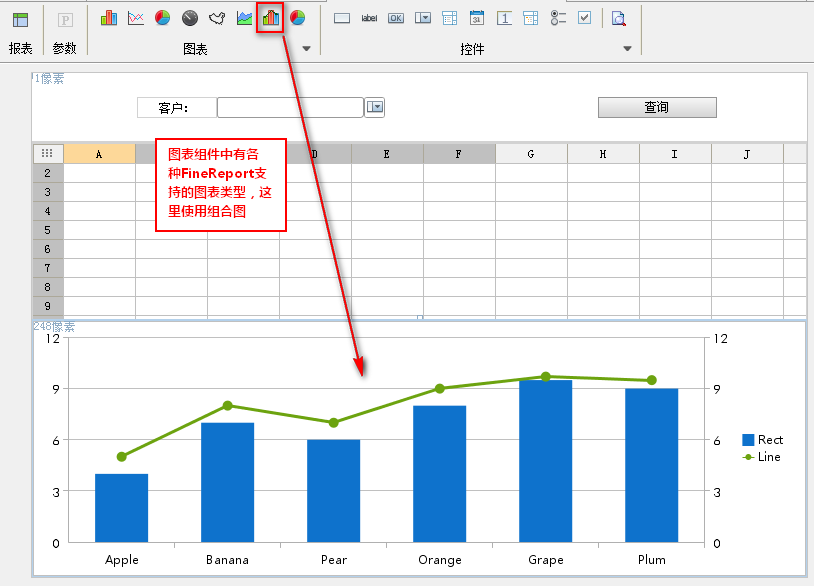Add the radio button group widget

click(x=558, y=18)
